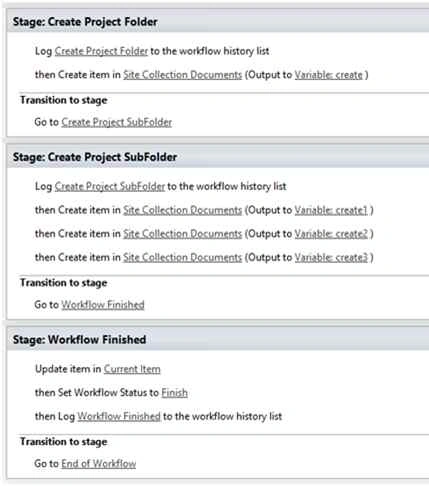The image size is (429, 486).
Task: Select the Variable: create2 link
Action: pos(331,234)
